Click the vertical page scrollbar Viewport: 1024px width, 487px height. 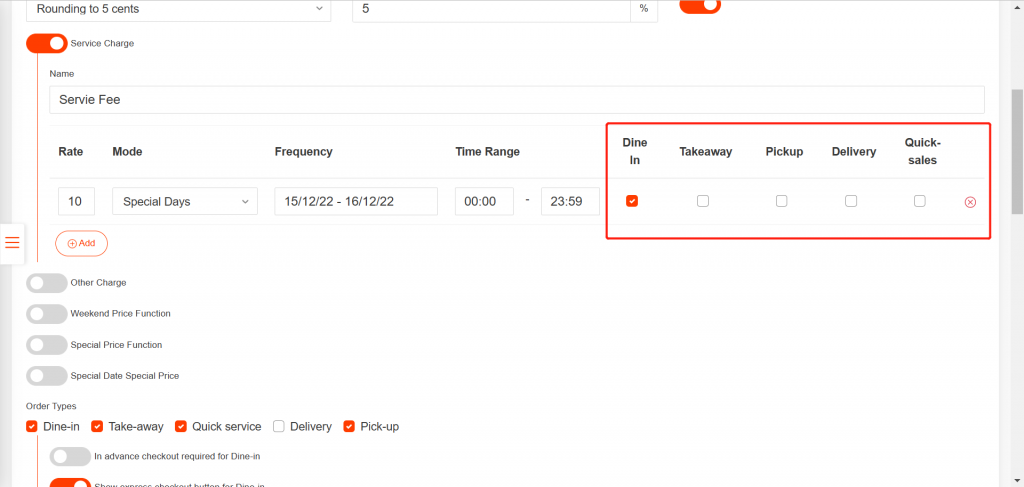pyautogui.click(x=1017, y=150)
